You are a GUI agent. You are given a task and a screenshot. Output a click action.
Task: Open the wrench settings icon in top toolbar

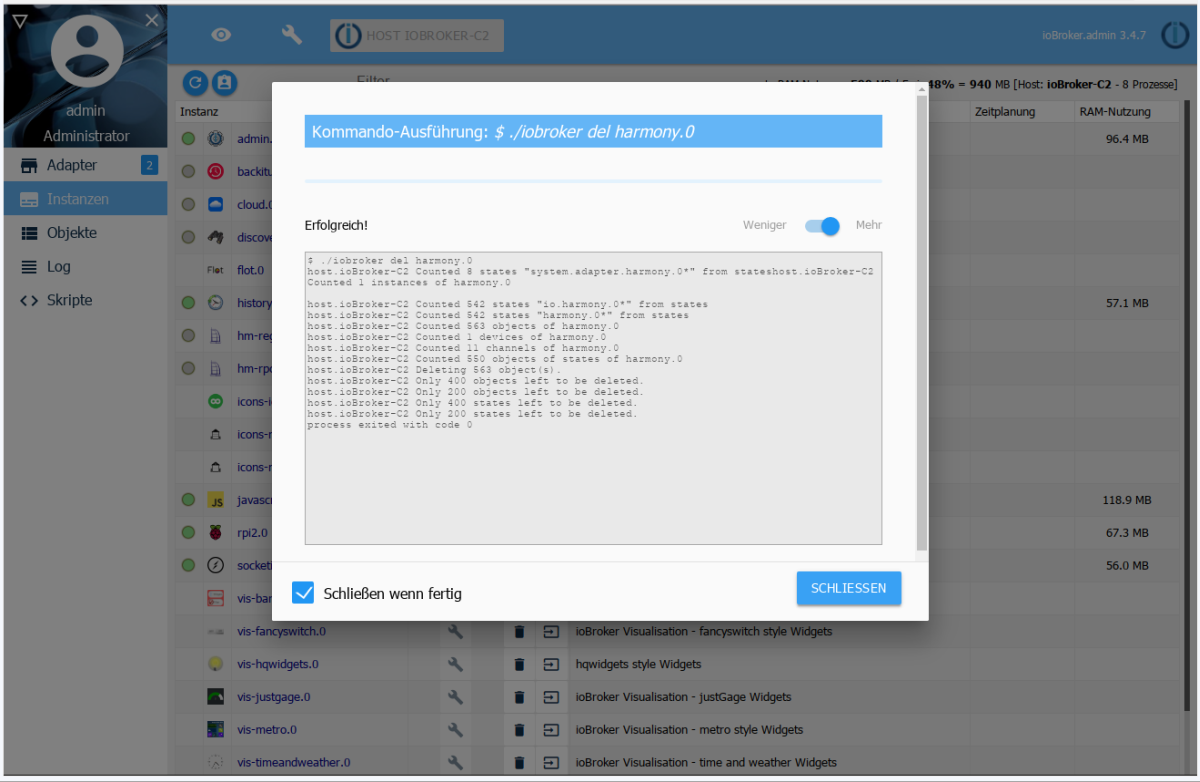point(292,35)
